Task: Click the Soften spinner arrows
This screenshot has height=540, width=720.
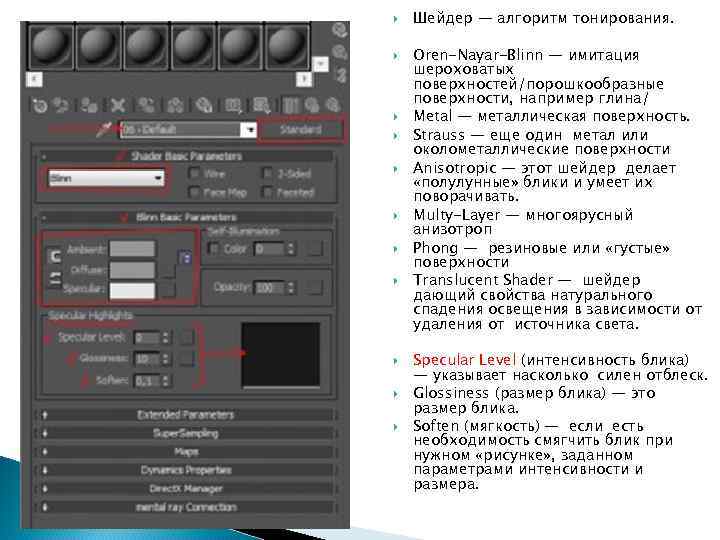Action: pyautogui.click(x=165, y=380)
